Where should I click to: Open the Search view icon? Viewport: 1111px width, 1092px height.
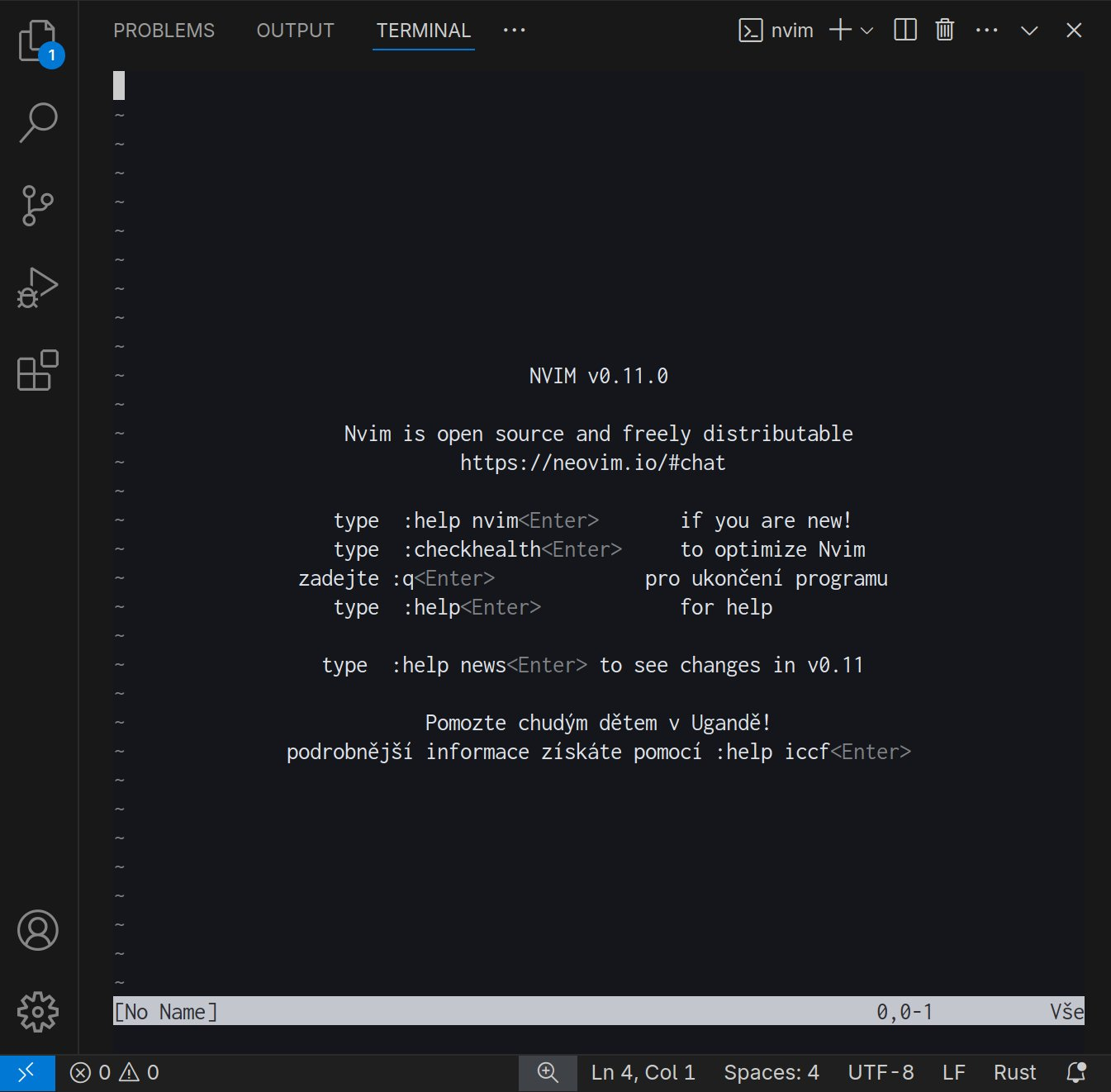tap(38, 122)
